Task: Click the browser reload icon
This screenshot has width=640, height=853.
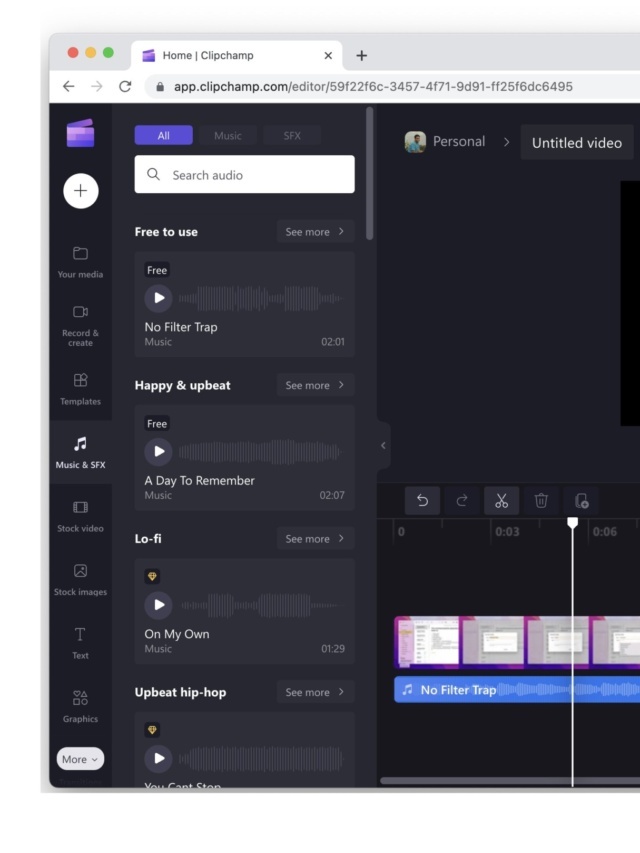Action: [x=125, y=86]
